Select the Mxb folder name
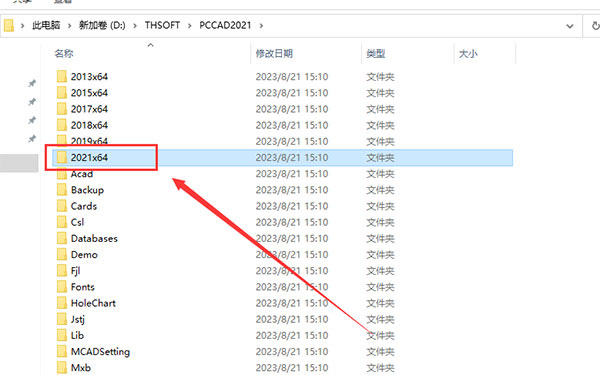The height and width of the screenshot is (375, 600). point(81,368)
